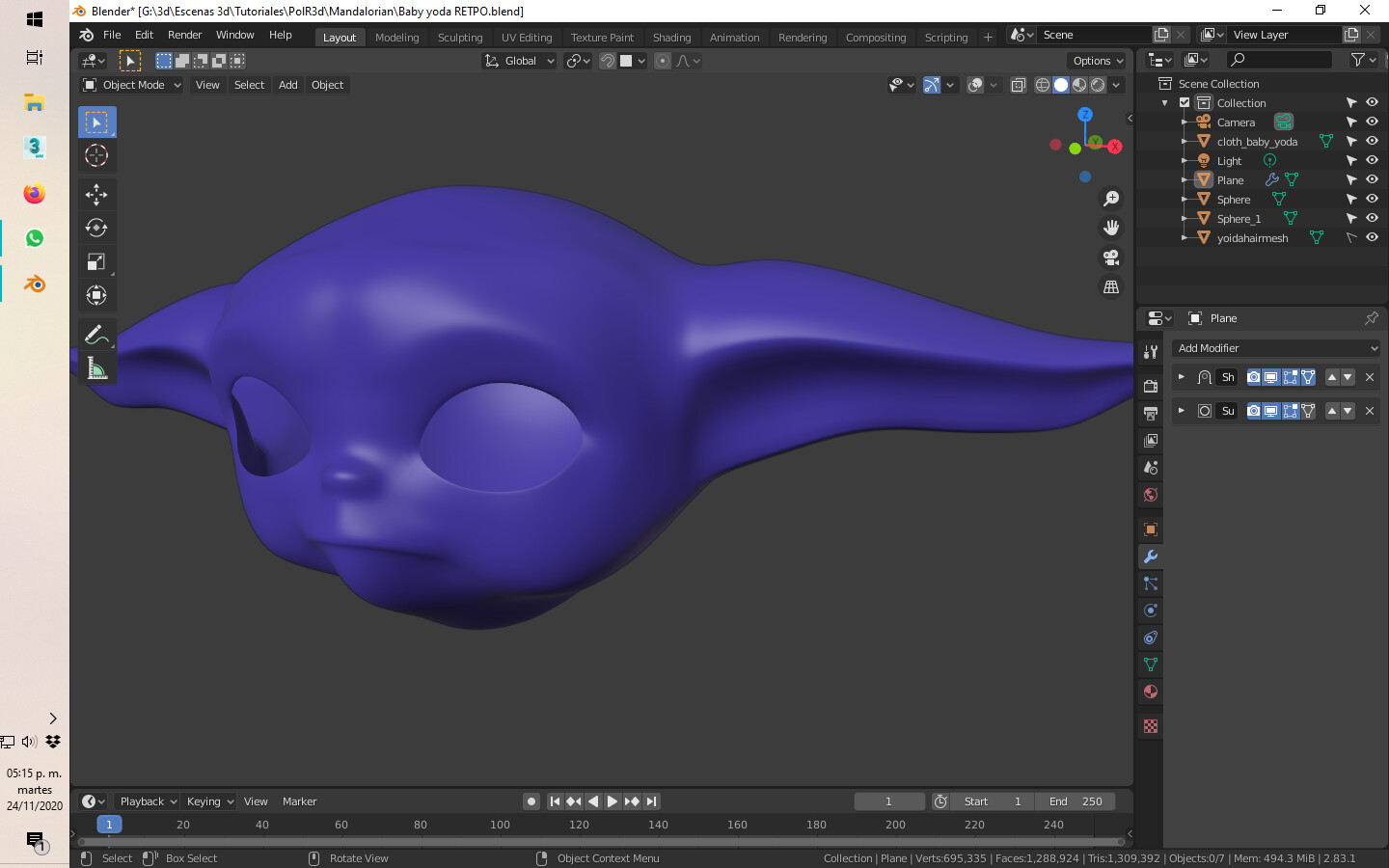Open the Object Mode dropdown

coord(133,85)
